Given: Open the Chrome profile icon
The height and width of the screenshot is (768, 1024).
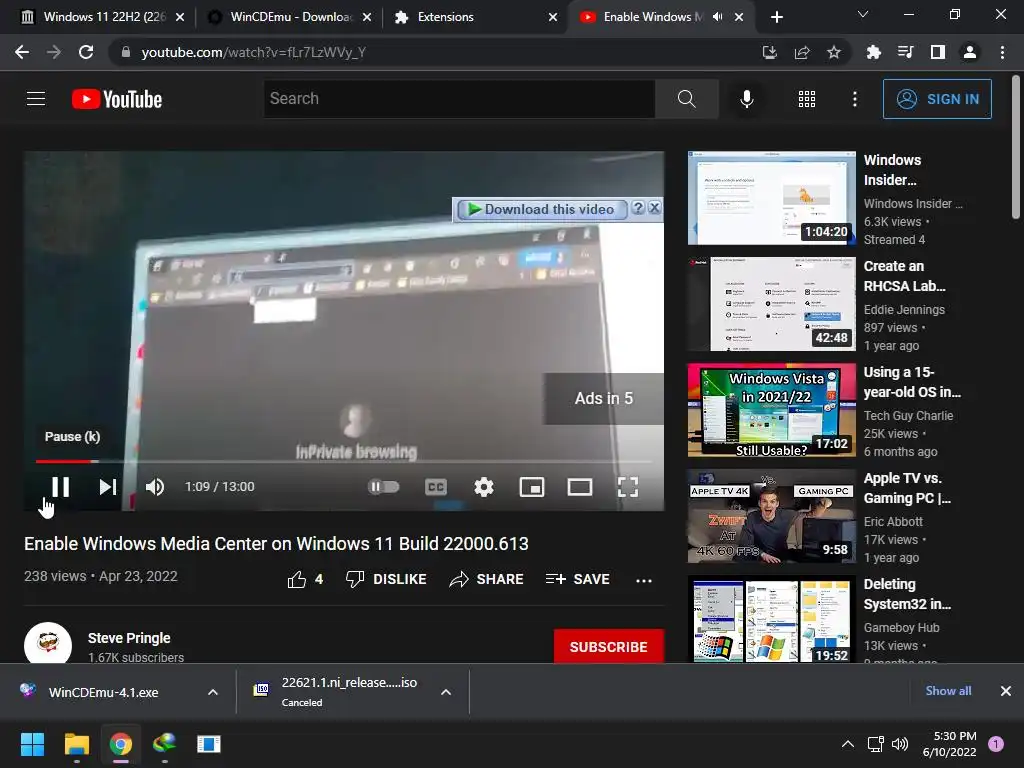Looking at the screenshot, I should 970,52.
